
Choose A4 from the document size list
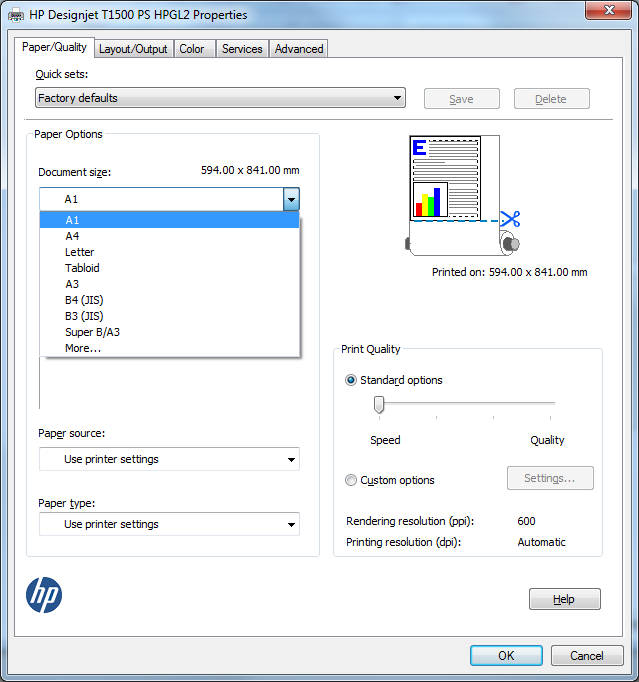(169, 236)
